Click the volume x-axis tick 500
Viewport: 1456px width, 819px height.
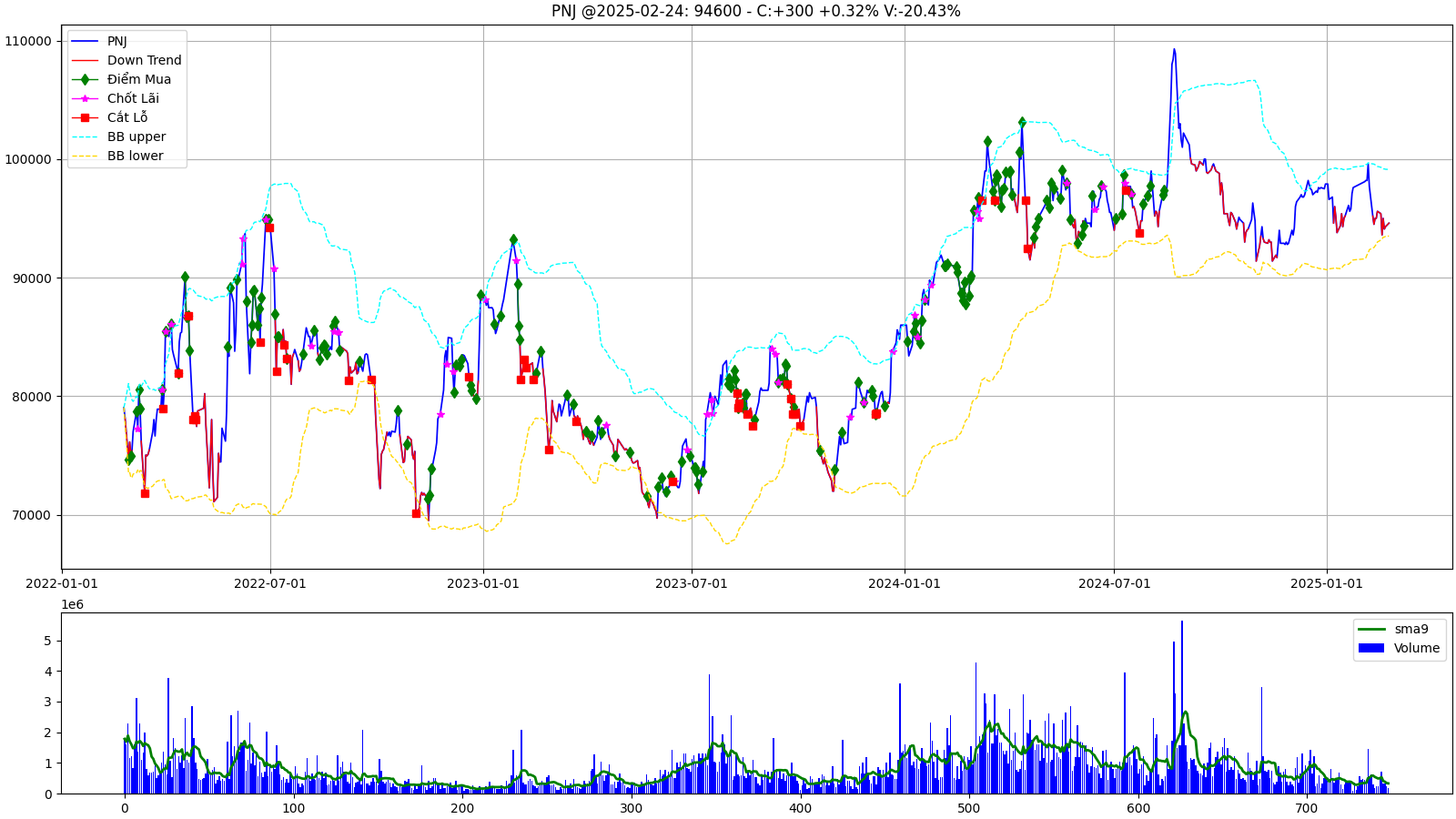[x=969, y=808]
